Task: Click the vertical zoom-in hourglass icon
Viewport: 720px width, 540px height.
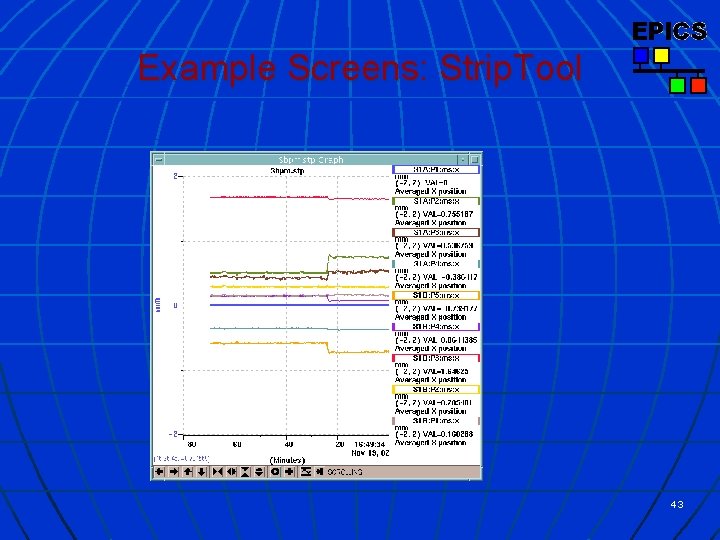Action: [x=245, y=472]
